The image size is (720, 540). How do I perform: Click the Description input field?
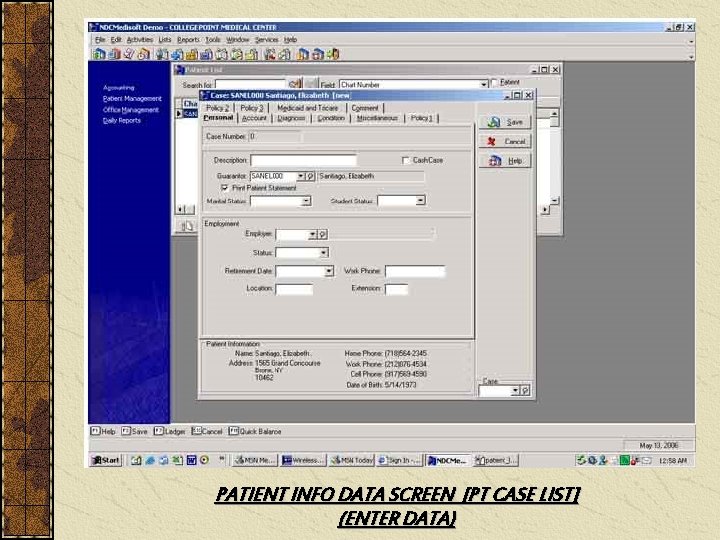click(303, 160)
